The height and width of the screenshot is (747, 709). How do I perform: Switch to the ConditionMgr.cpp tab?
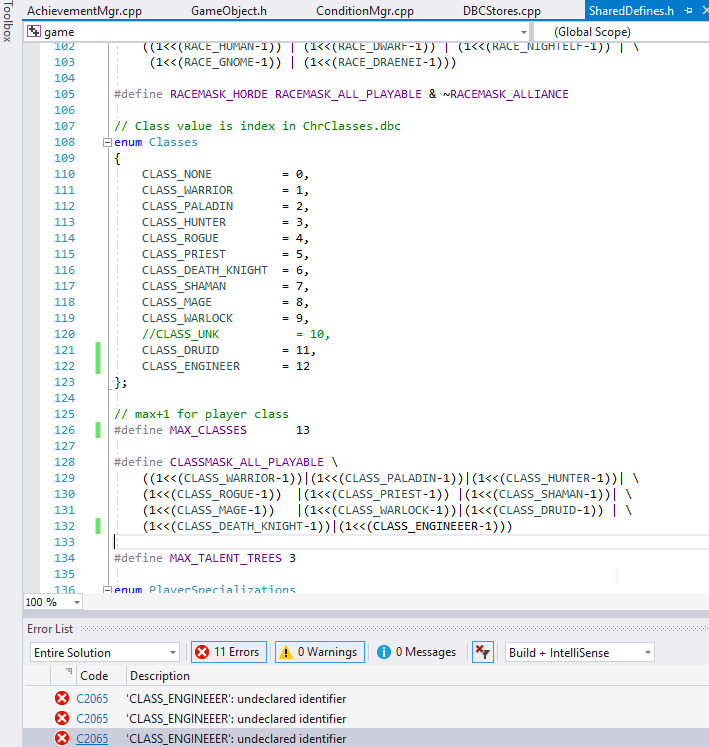[x=365, y=11]
